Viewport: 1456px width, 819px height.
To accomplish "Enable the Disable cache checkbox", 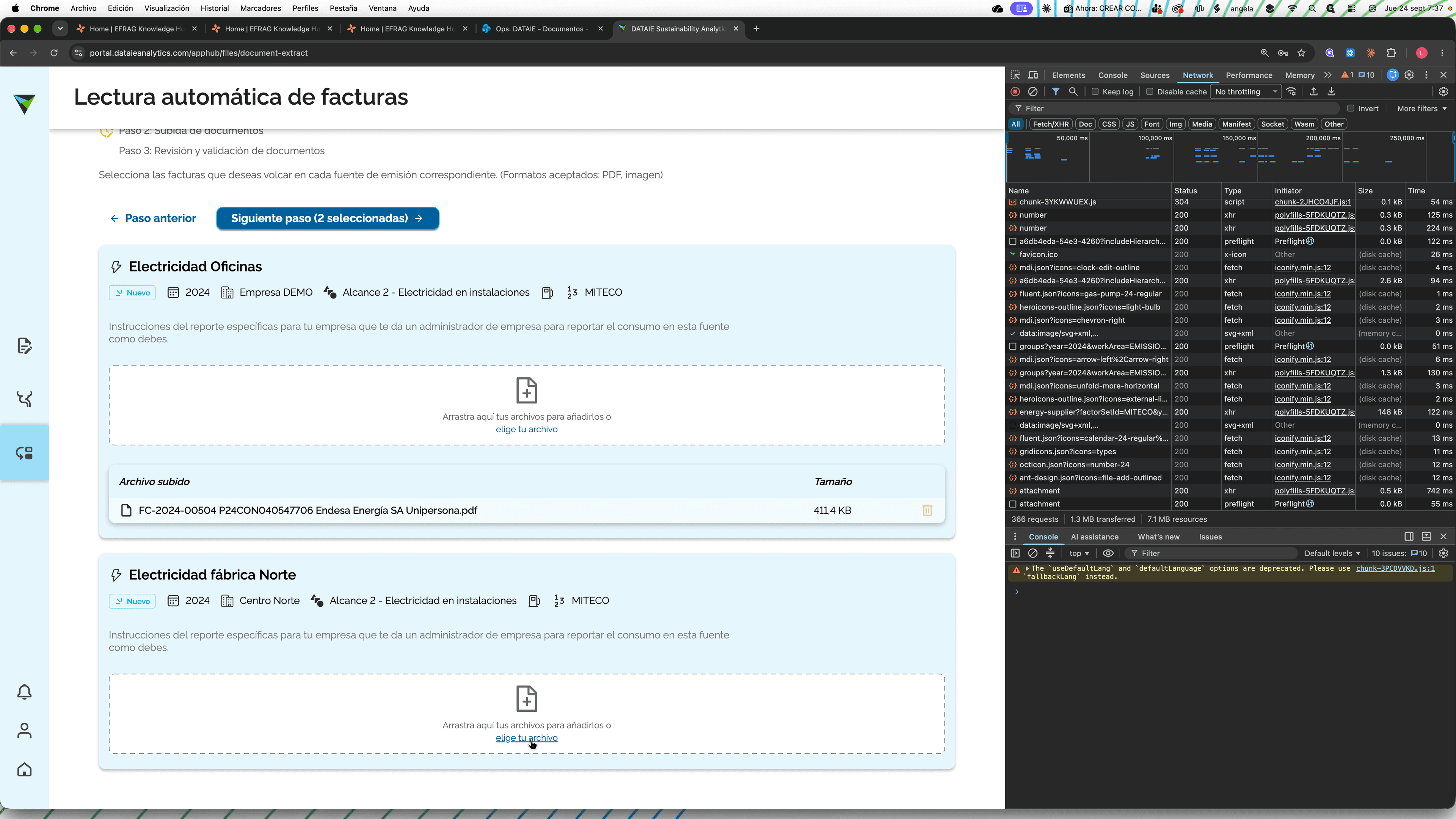I will click(x=1150, y=91).
